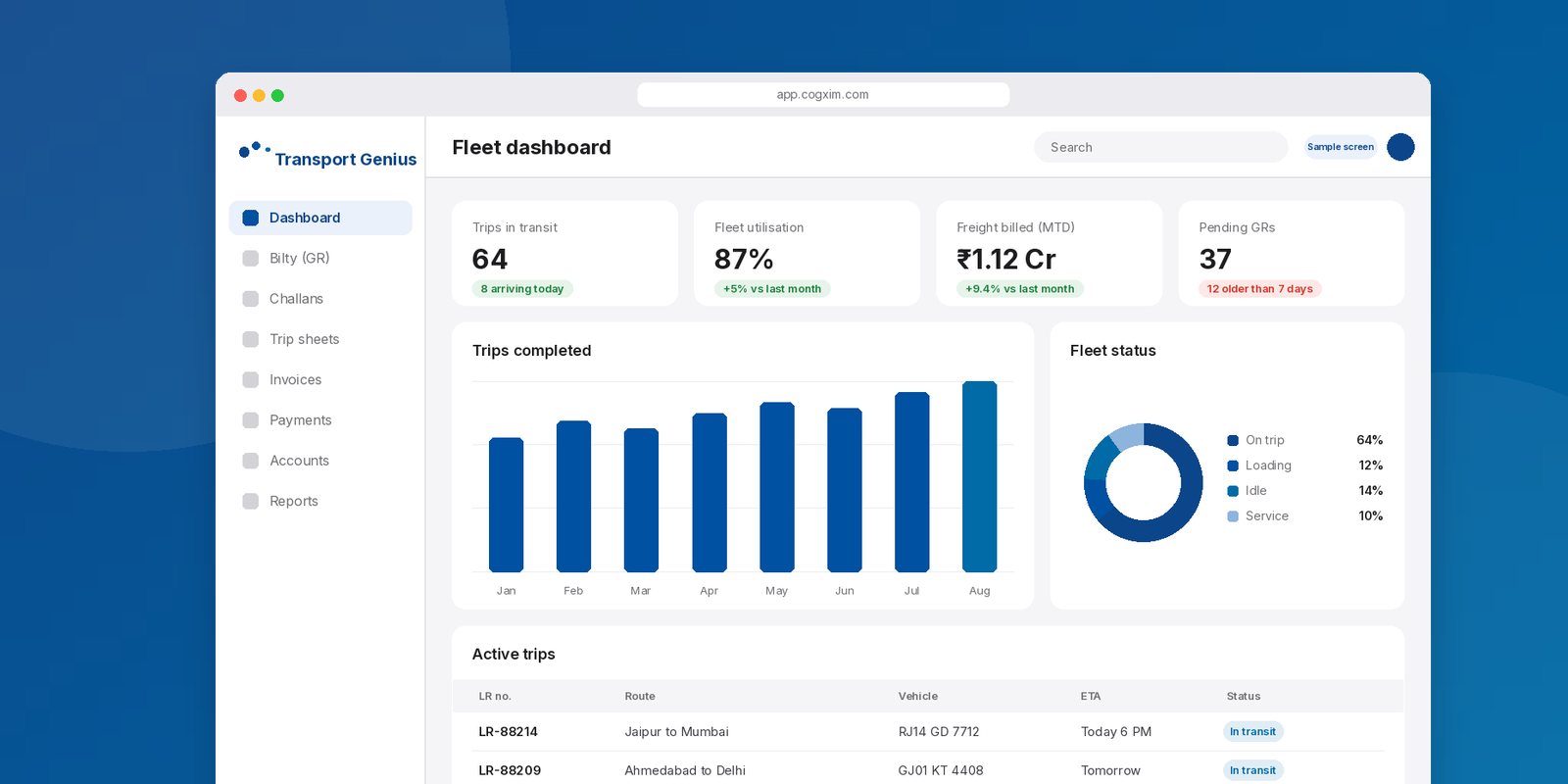The image size is (1568, 784).
Task: Select the Apr bar in chart
Action: point(710,492)
